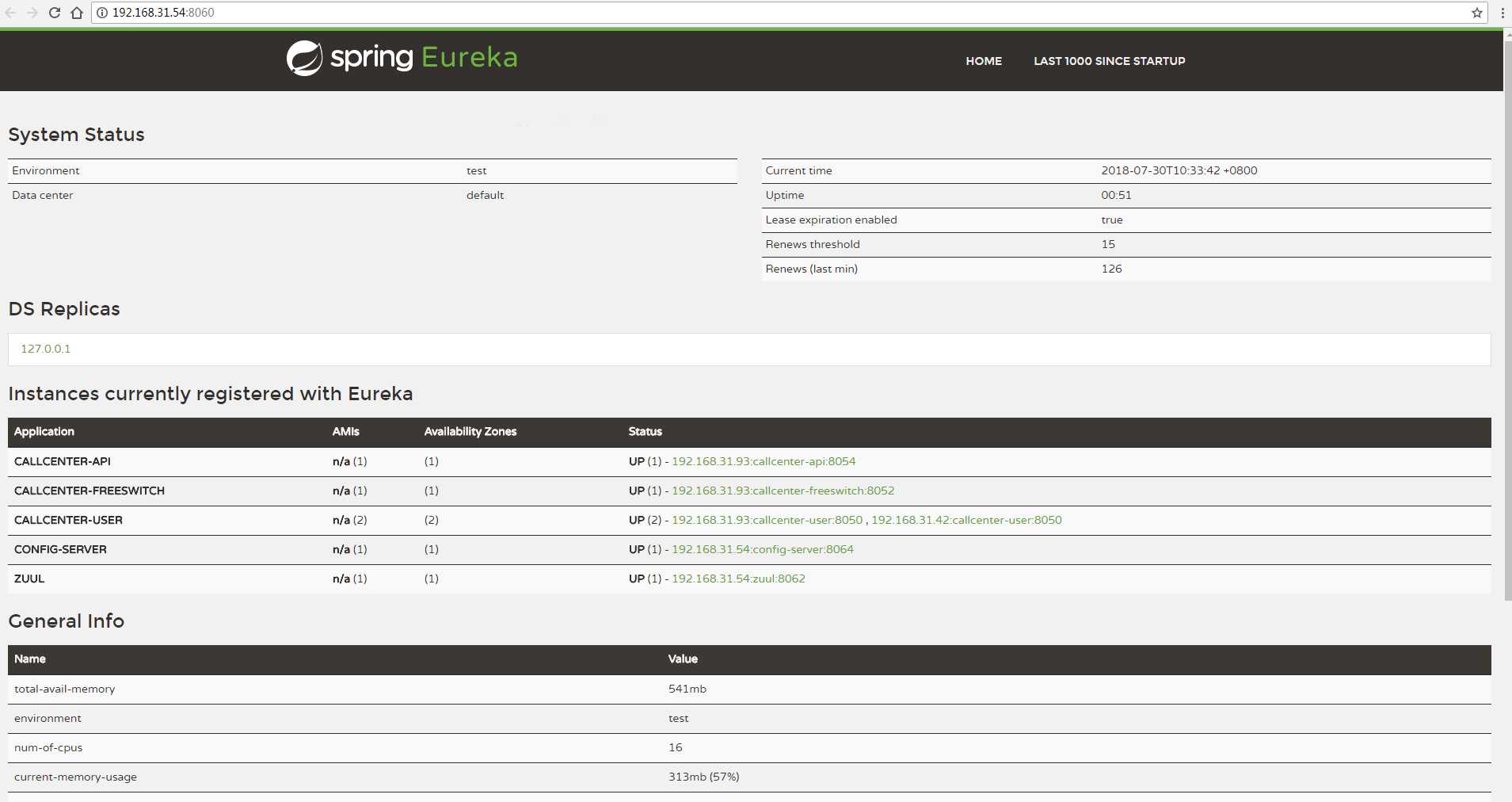This screenshot has height=802, width=1512.
Task: Click the vertical page scrollbar
Action: [x=1507, y=317]
